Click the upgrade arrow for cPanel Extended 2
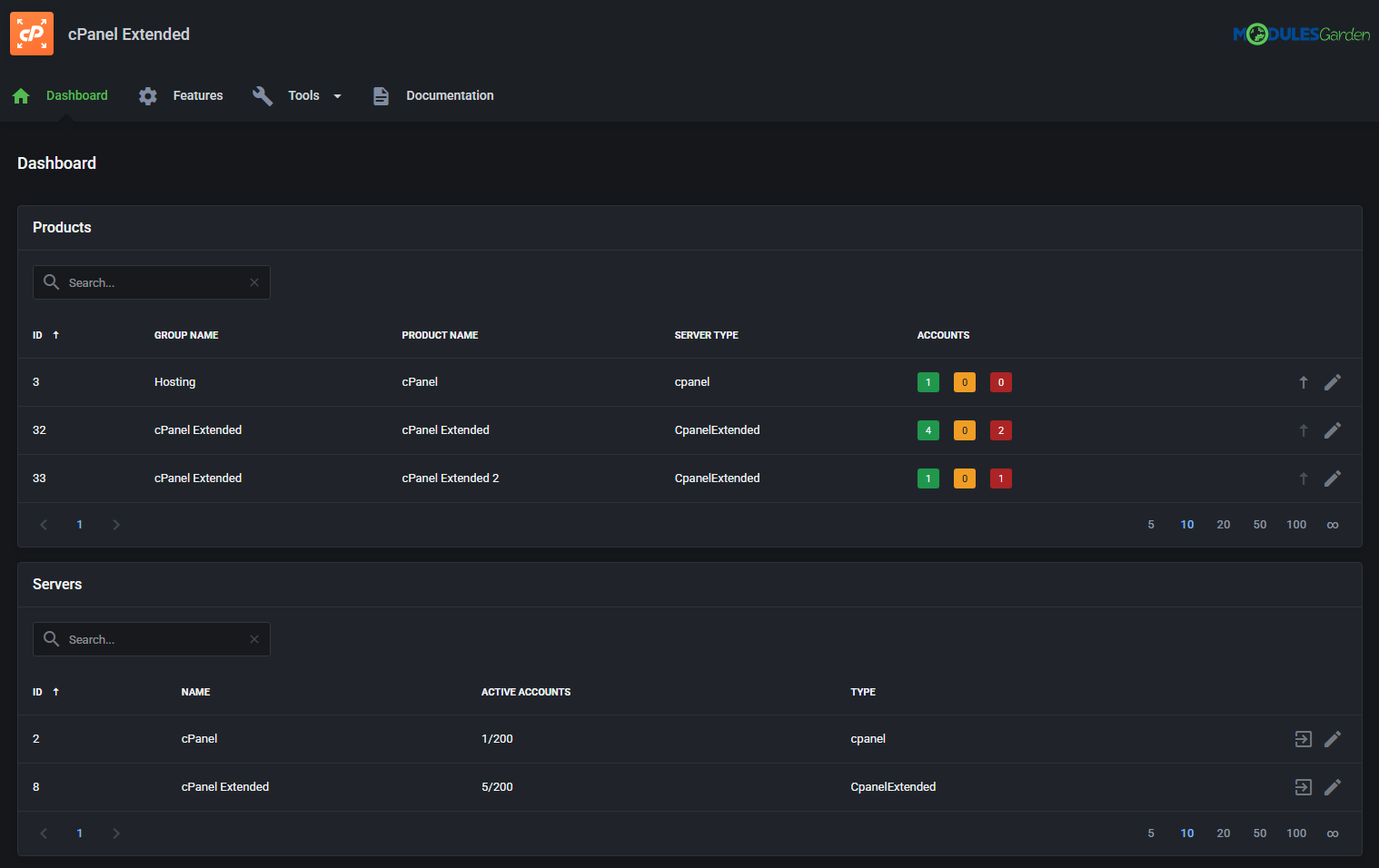1379x868 pixels. point(1304,478)
